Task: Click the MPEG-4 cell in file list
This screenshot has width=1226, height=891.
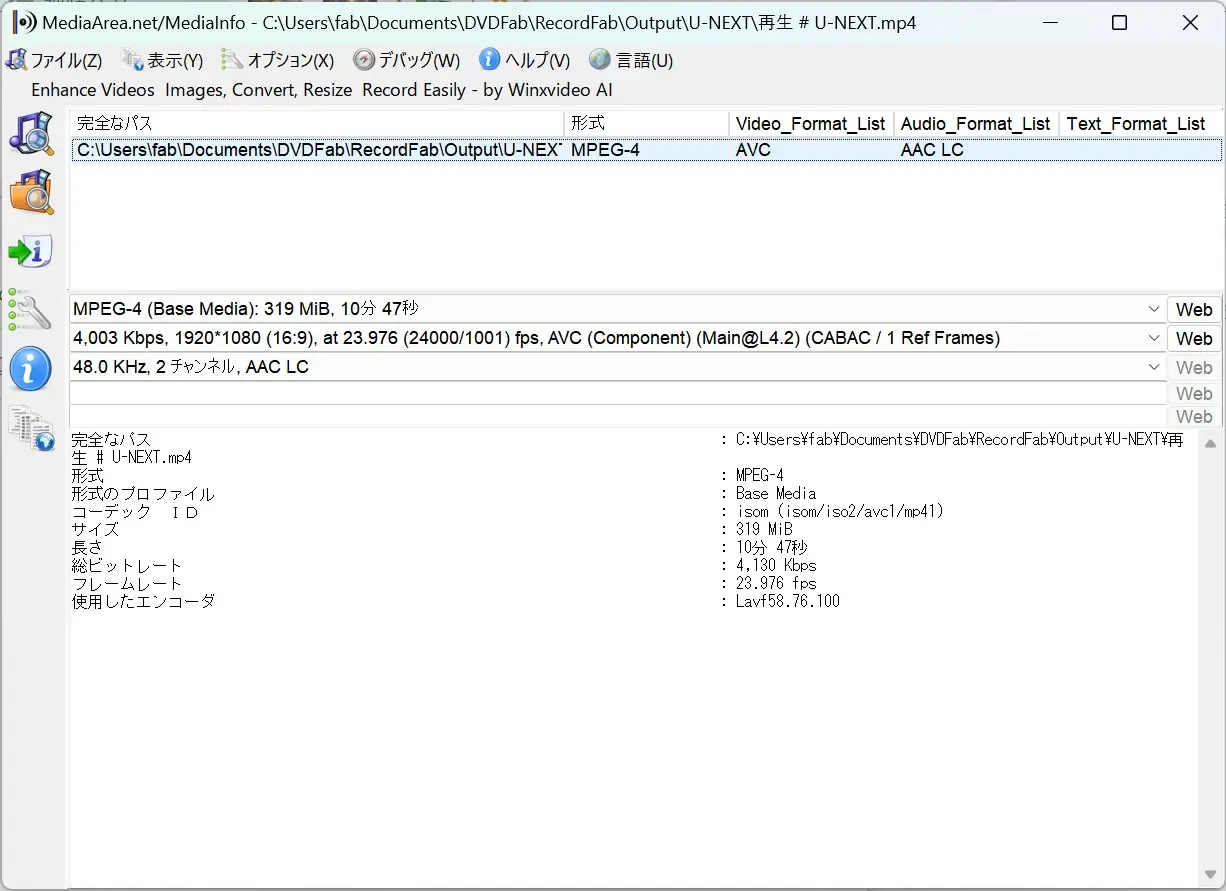Action: click(x=605, y=150)
